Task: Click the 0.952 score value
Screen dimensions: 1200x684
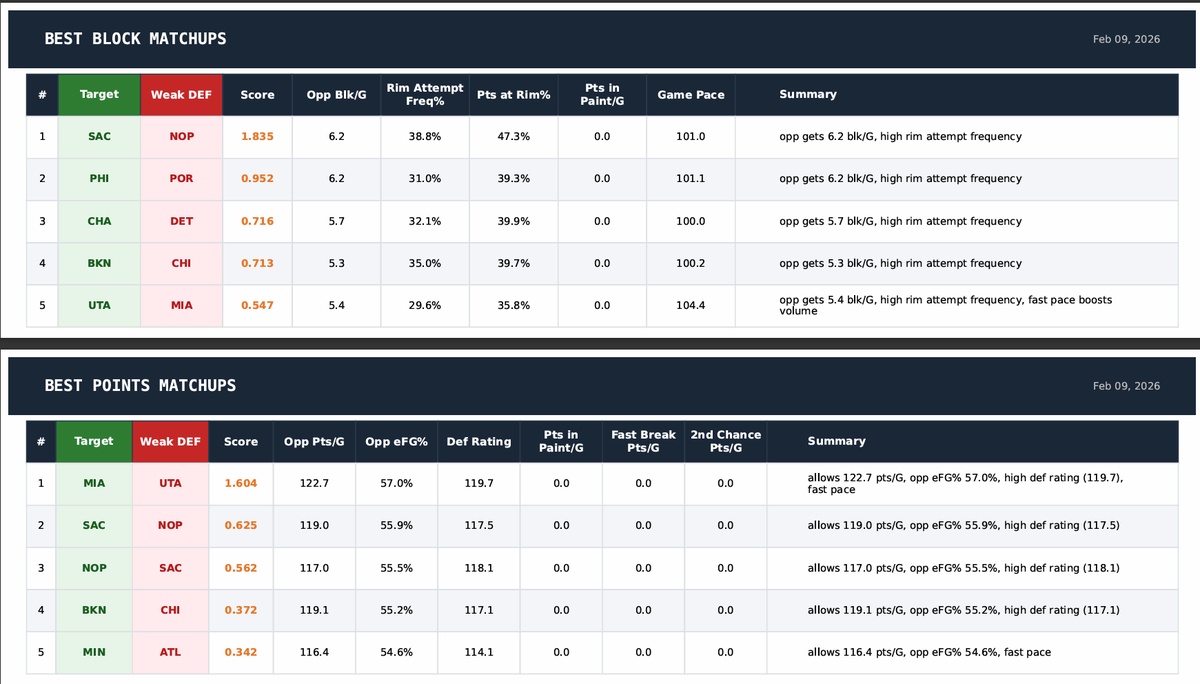Action: pos(257,179)
